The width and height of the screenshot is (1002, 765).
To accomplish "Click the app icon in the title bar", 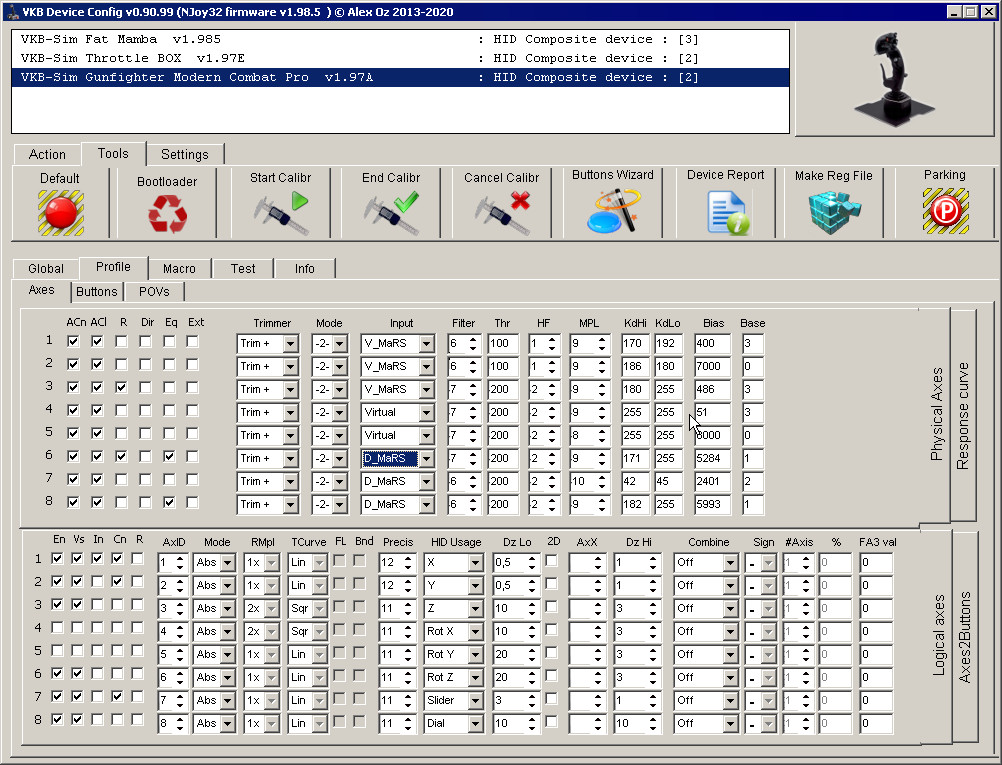I will point(12,12).
